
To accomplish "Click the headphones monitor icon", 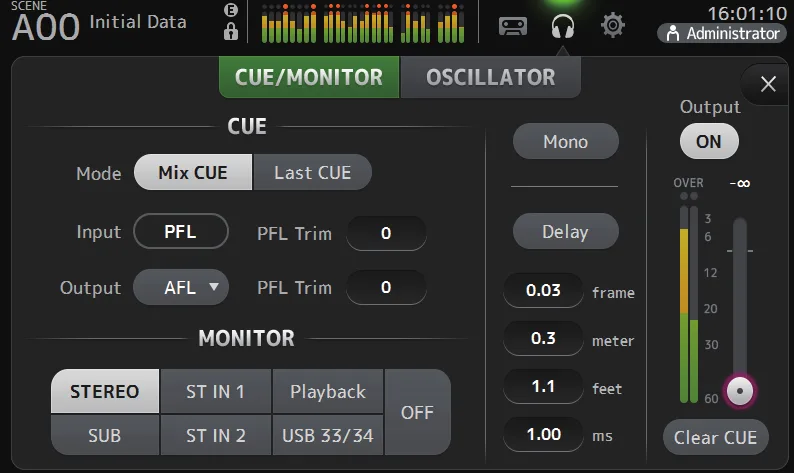I will pyautogui.click(x=563, y=26).
